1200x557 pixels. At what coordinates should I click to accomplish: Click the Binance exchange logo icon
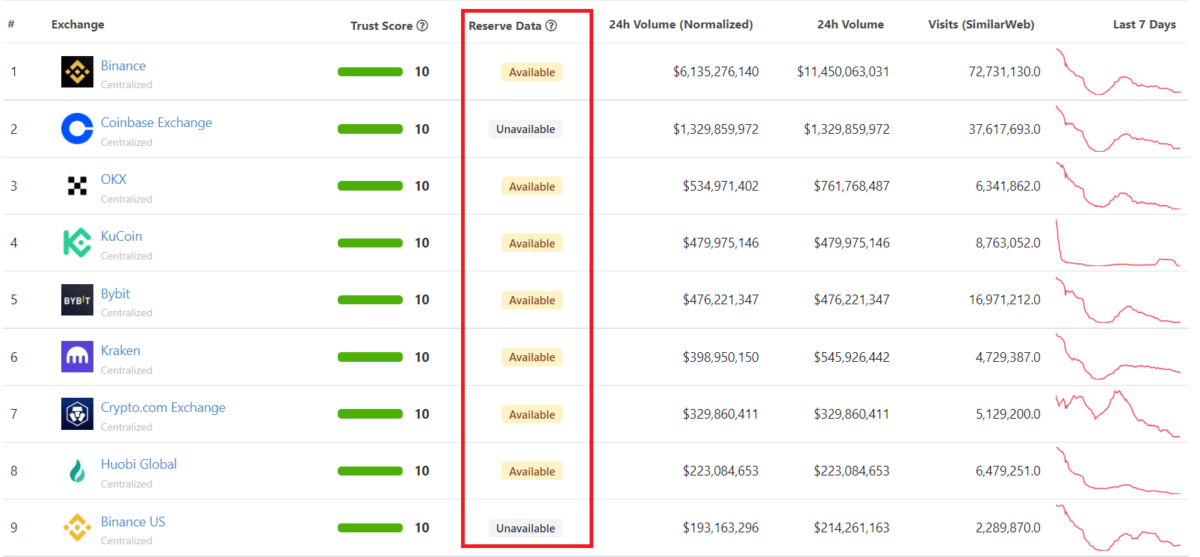tap(77, 72)
